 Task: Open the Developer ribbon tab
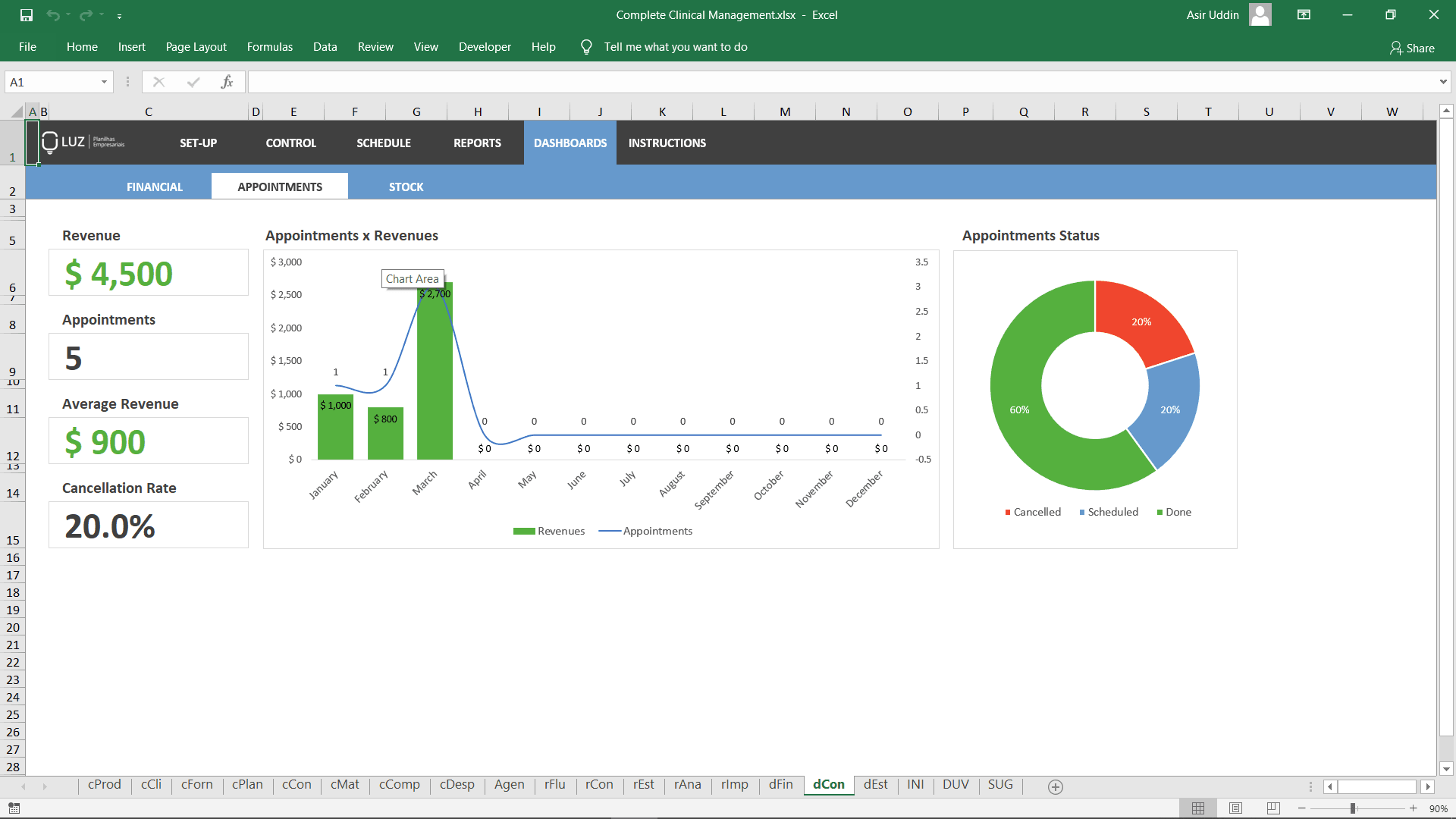pyautogui.click(x=485, y=46)
